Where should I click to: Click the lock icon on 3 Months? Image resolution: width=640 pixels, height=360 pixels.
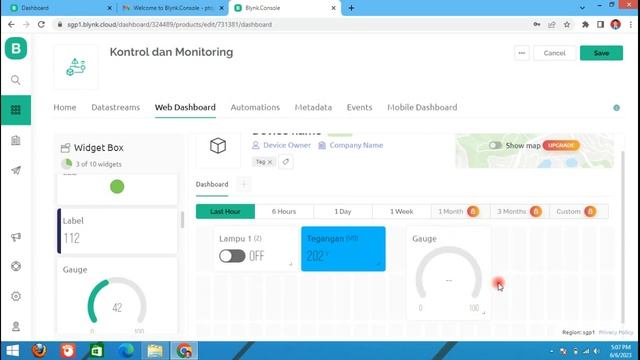[x=536, y=211]
